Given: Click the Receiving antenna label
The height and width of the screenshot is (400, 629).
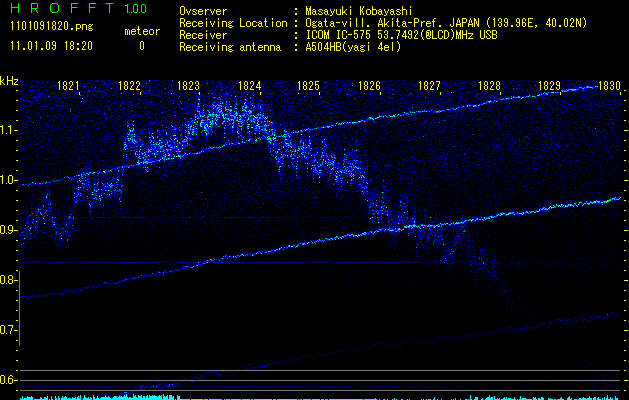Looking at the screenshot, I should [x=230, y=47].
